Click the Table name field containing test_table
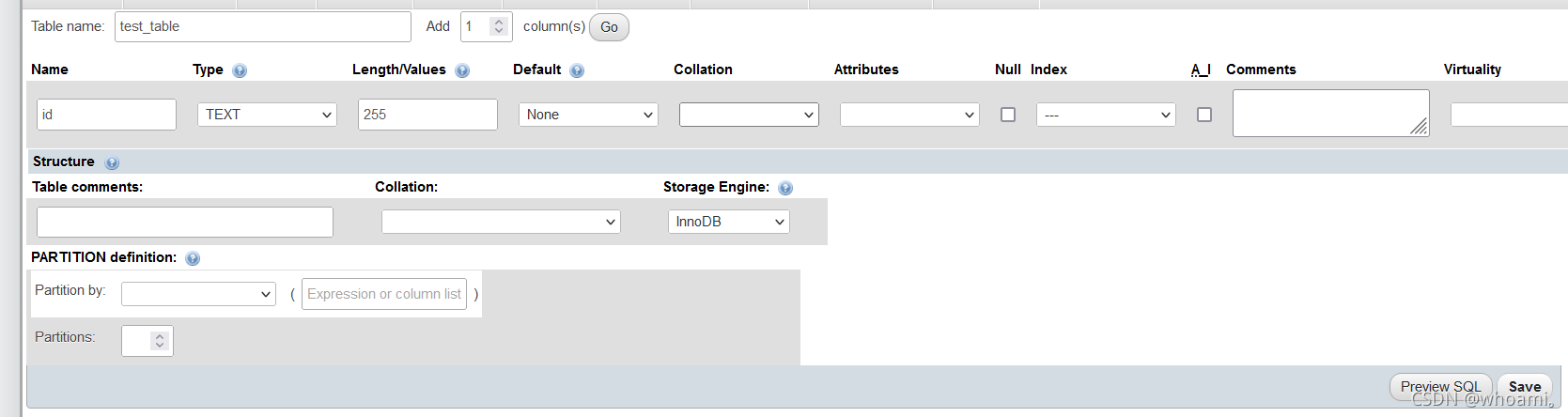The image size is (1568, 417). (263, 26)
